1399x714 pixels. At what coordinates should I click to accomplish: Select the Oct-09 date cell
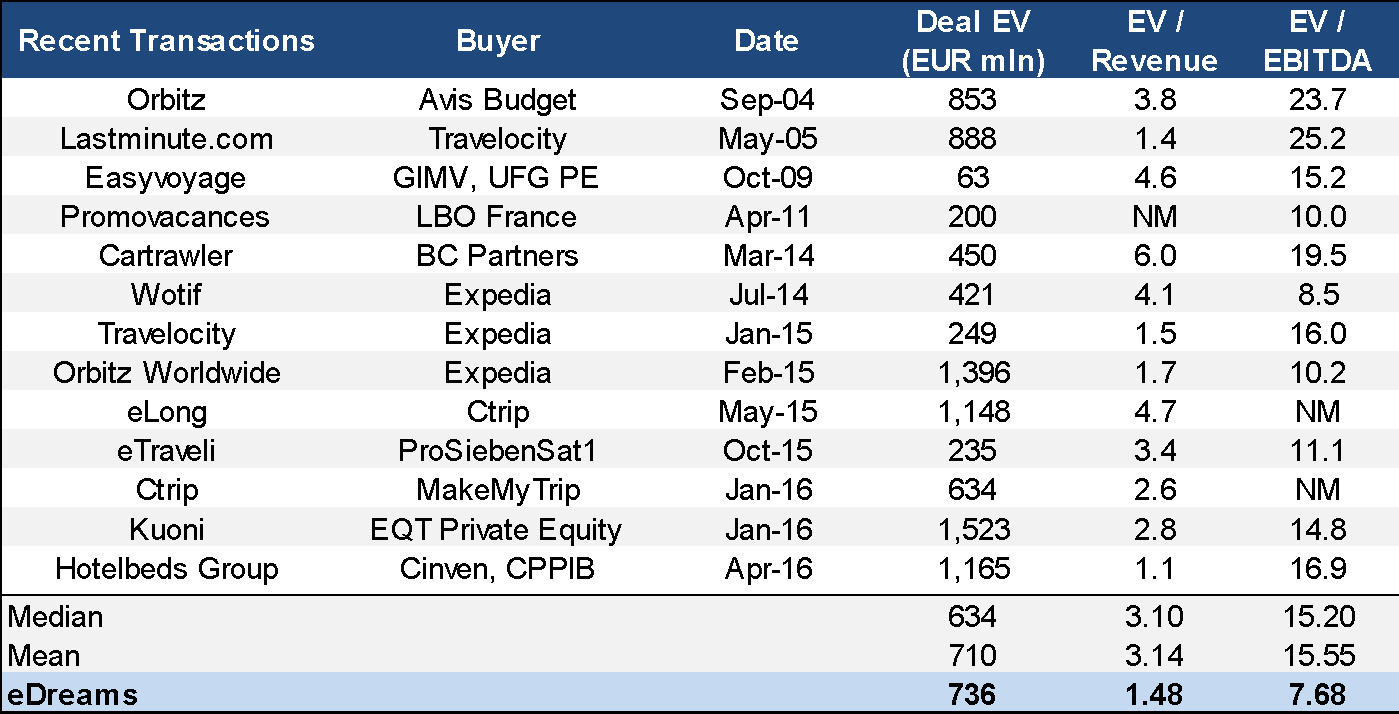(767, 177)
